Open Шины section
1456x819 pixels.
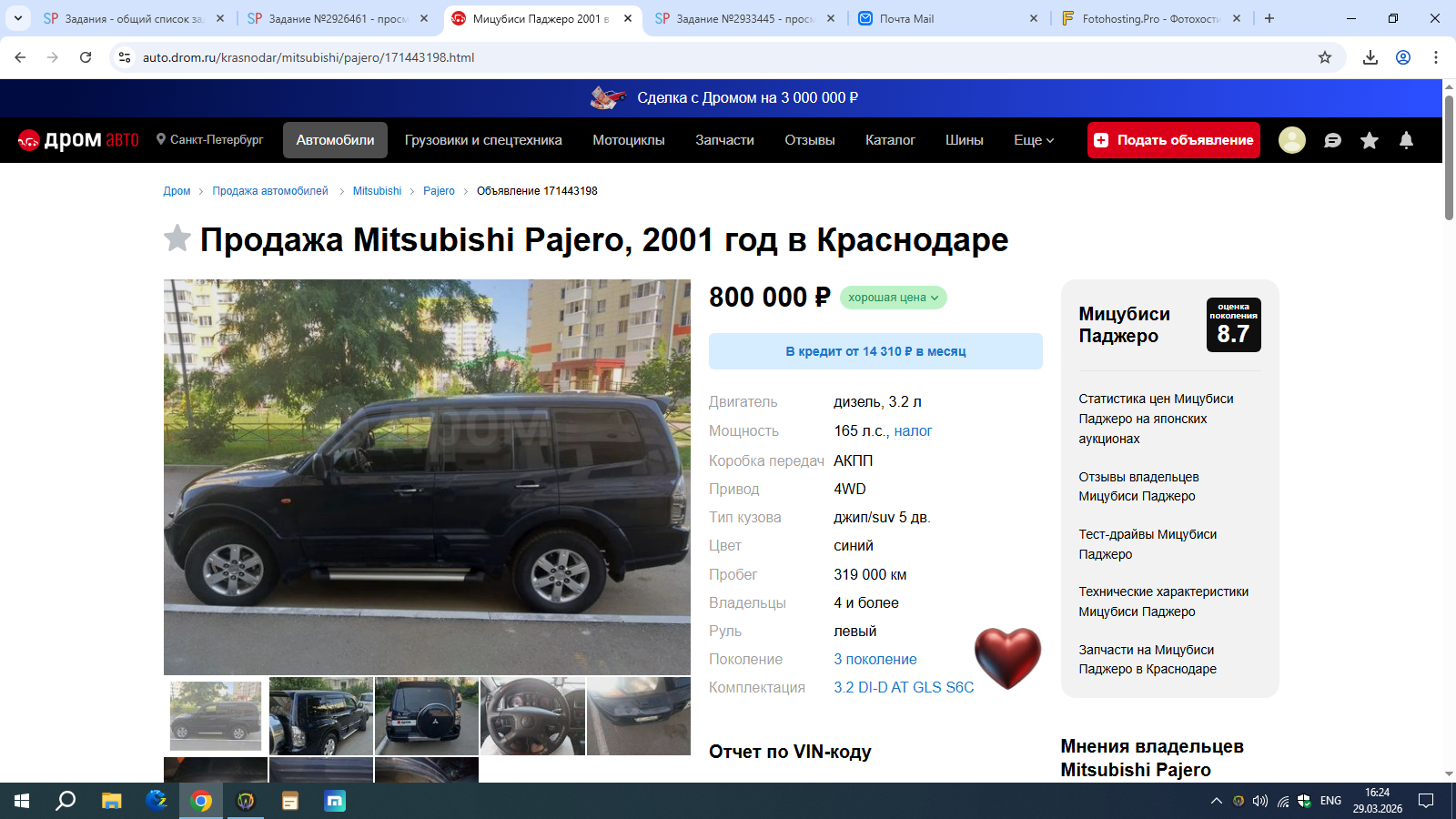click(x=965, y=140)
